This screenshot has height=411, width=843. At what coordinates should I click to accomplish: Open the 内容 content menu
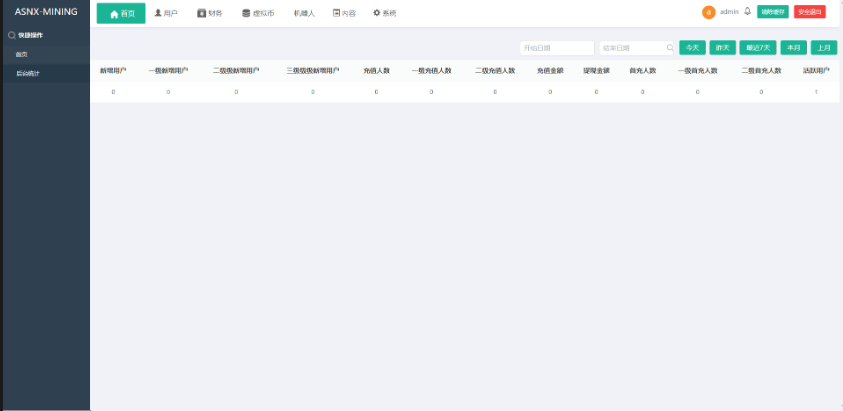point(344,13)
